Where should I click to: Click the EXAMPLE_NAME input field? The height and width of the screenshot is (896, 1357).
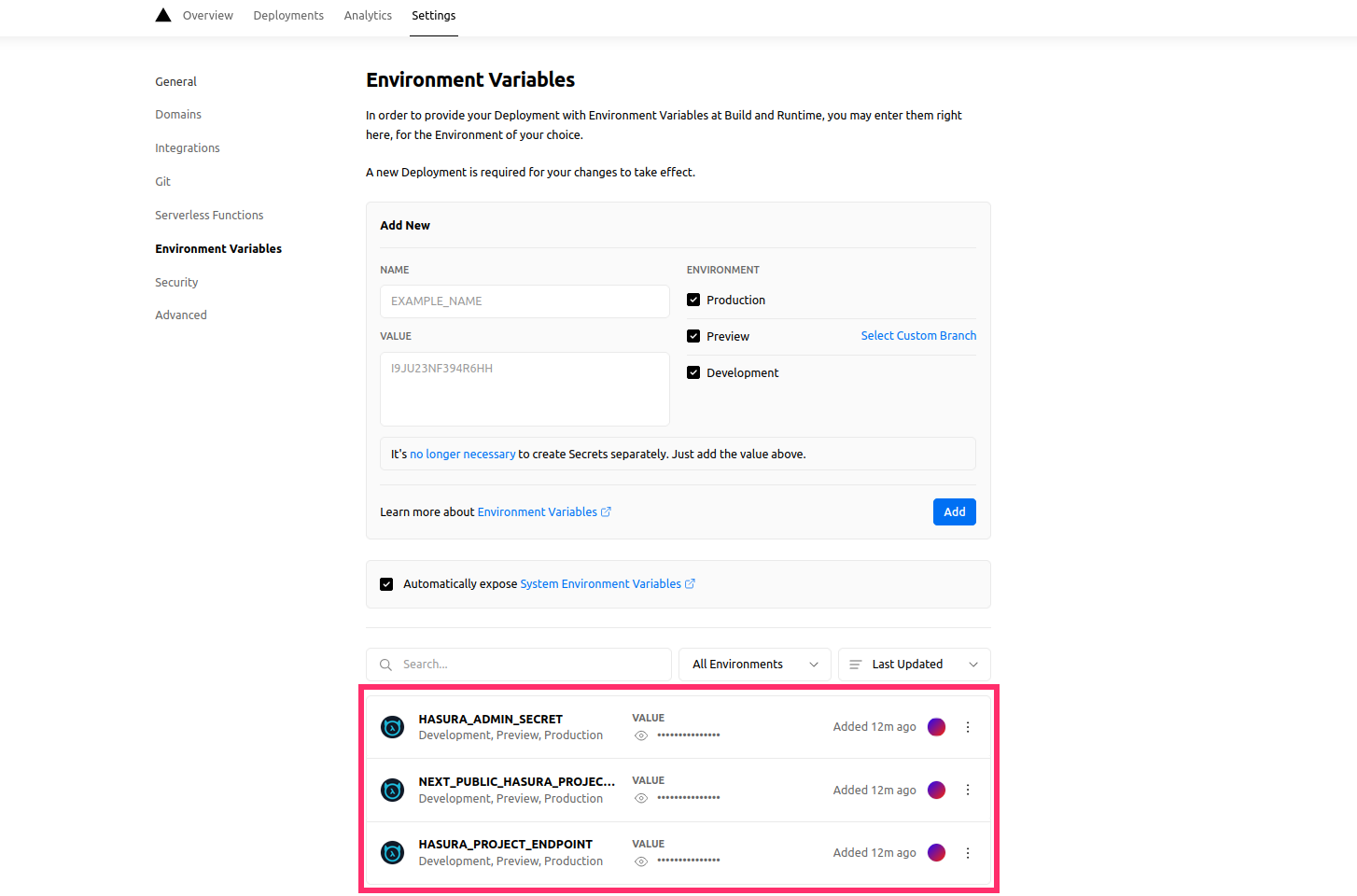point(524,301)
